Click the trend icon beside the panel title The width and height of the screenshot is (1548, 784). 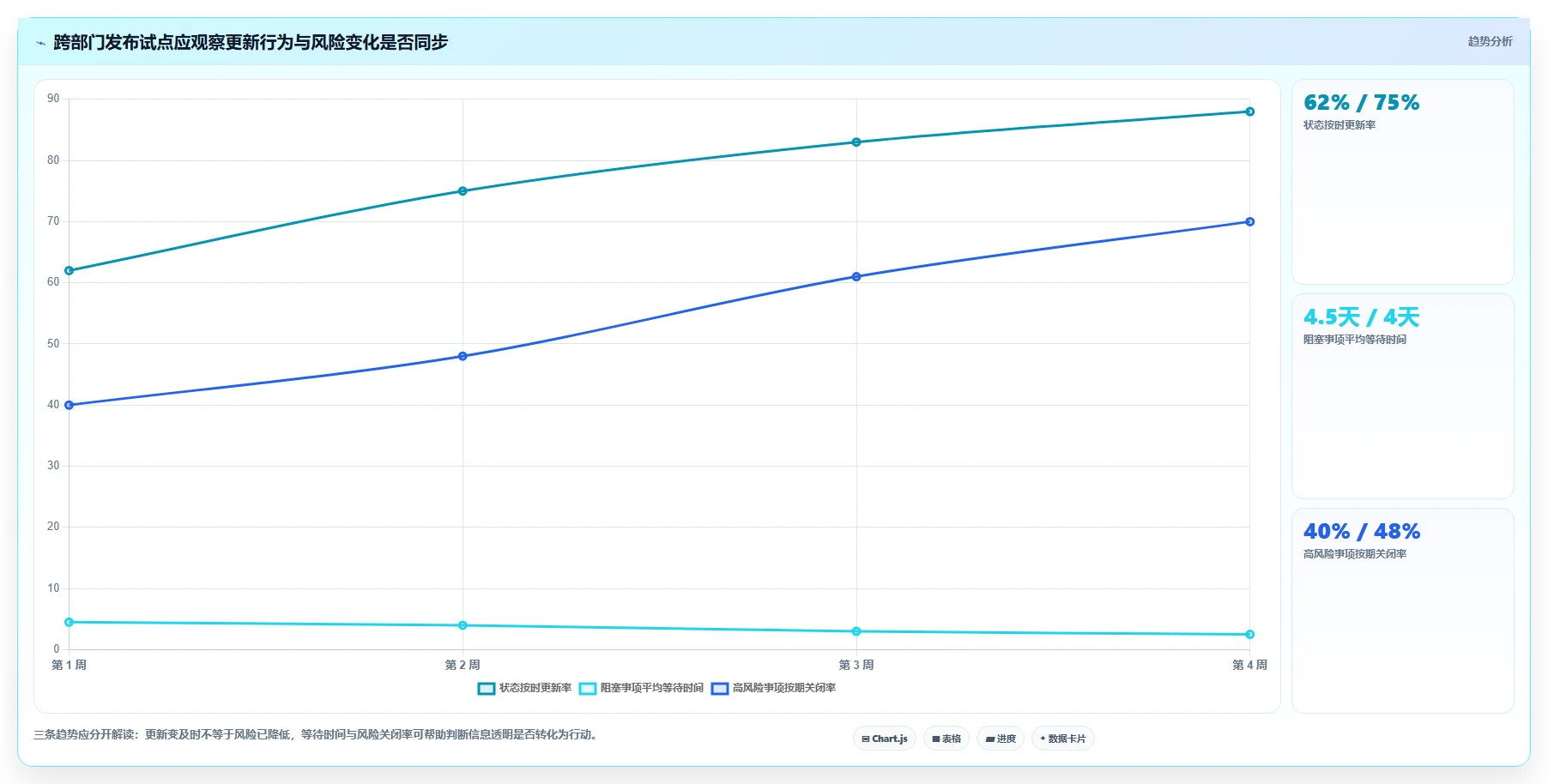(40, 43)
